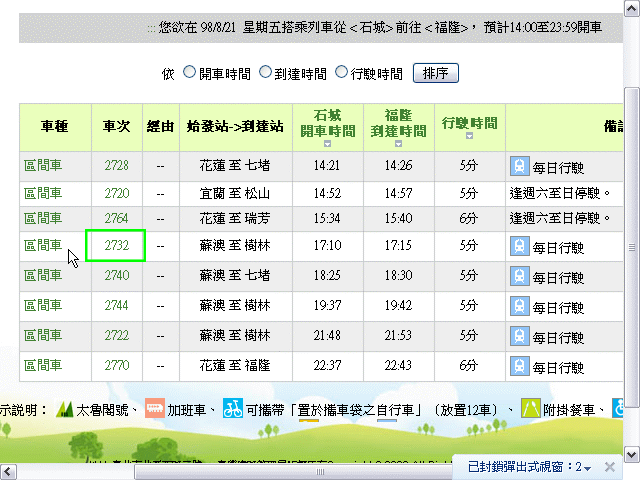The width and height of the screenshot is (640, 480).
Task: Click 區間車 link in train 2740 row
Action: pos(43,276)
